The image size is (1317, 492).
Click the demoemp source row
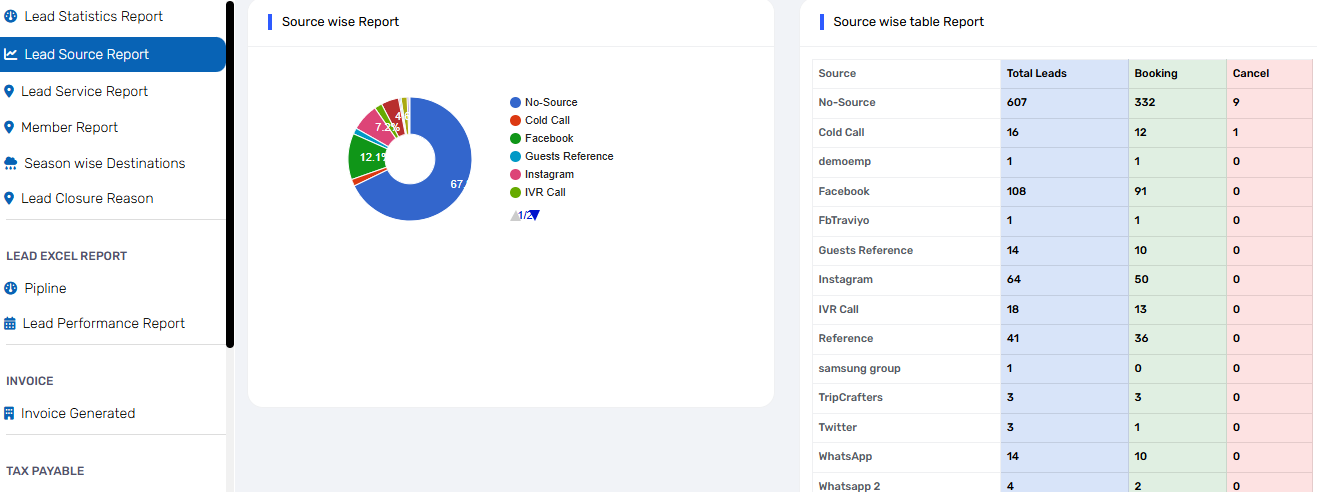(1064, 161)
